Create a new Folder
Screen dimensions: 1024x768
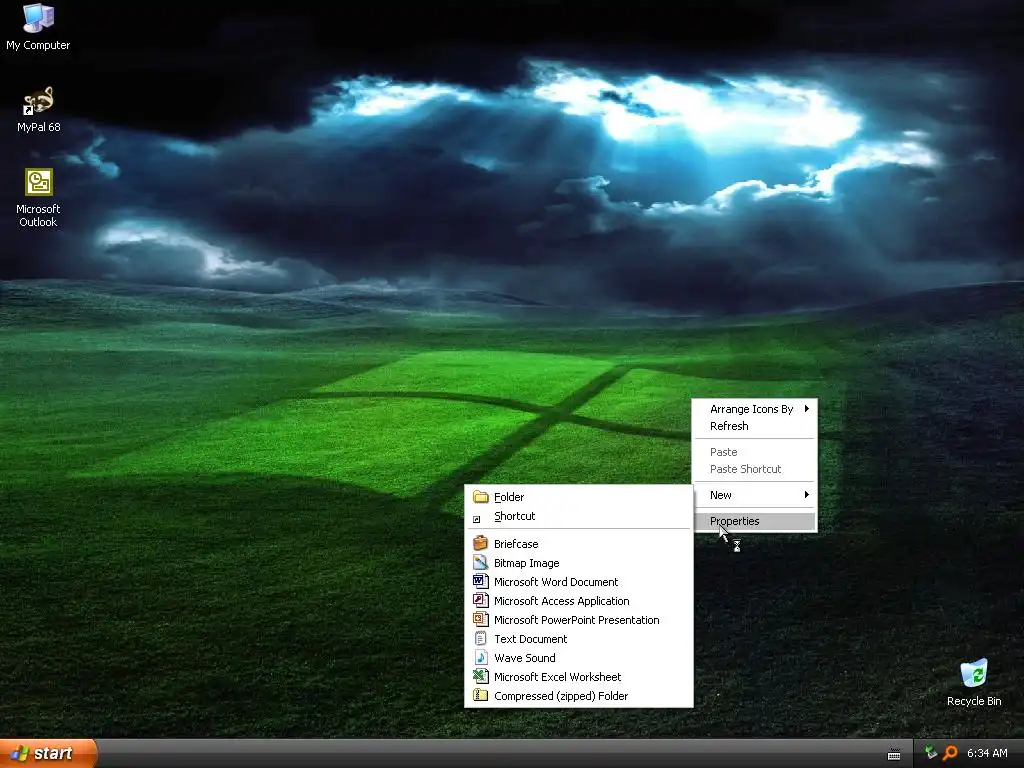tap(579, 497)
